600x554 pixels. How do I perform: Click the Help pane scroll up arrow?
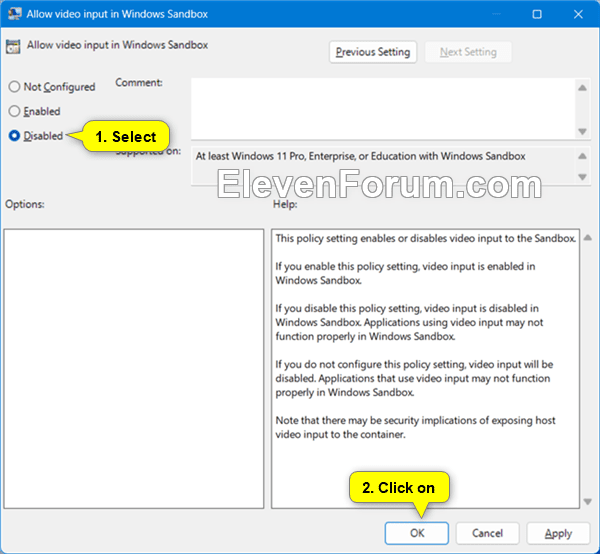pos(588,238)
